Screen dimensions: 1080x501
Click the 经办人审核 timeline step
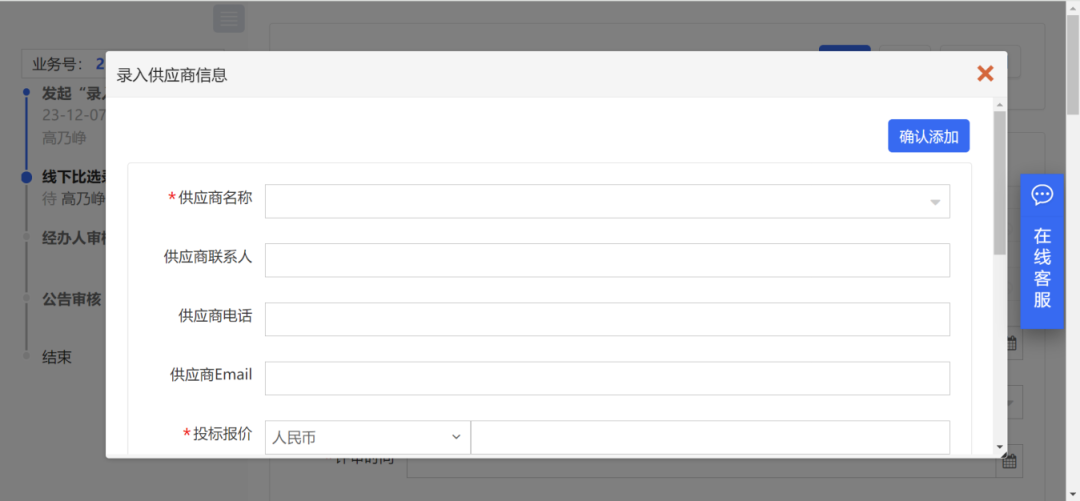coord(74,239)
